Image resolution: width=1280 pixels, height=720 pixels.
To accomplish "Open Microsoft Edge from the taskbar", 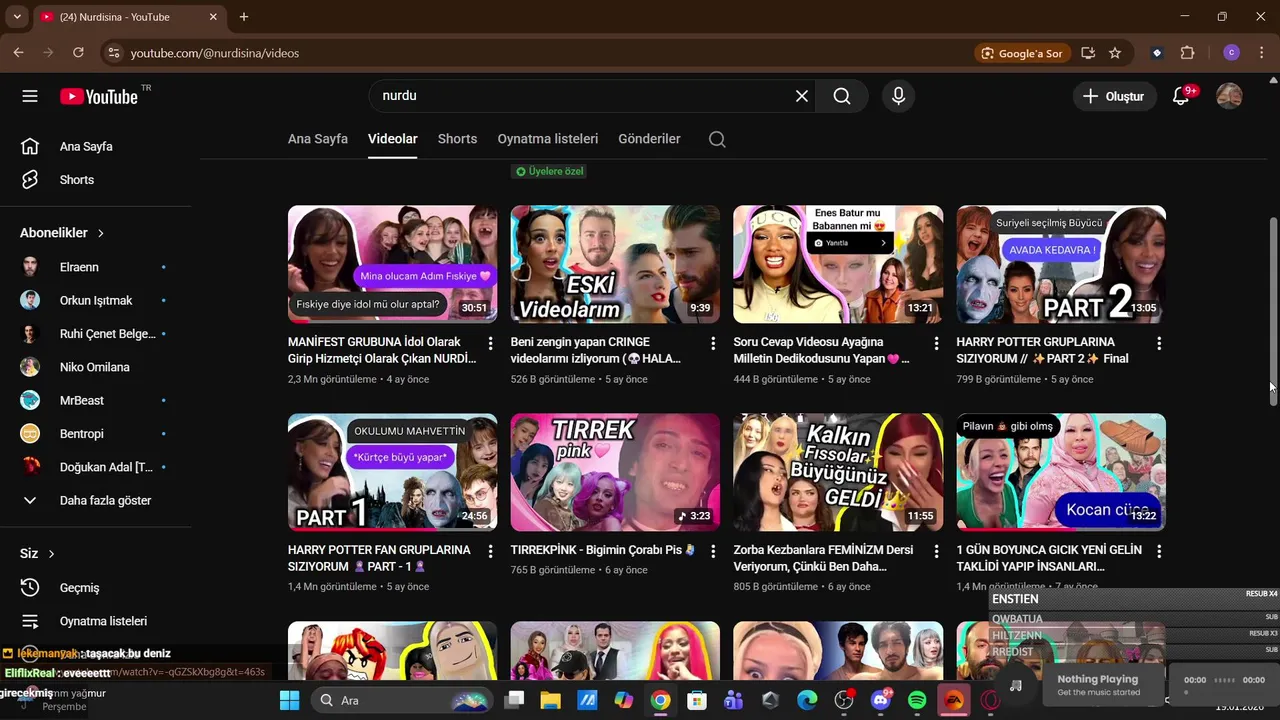I will pos(807,700).
